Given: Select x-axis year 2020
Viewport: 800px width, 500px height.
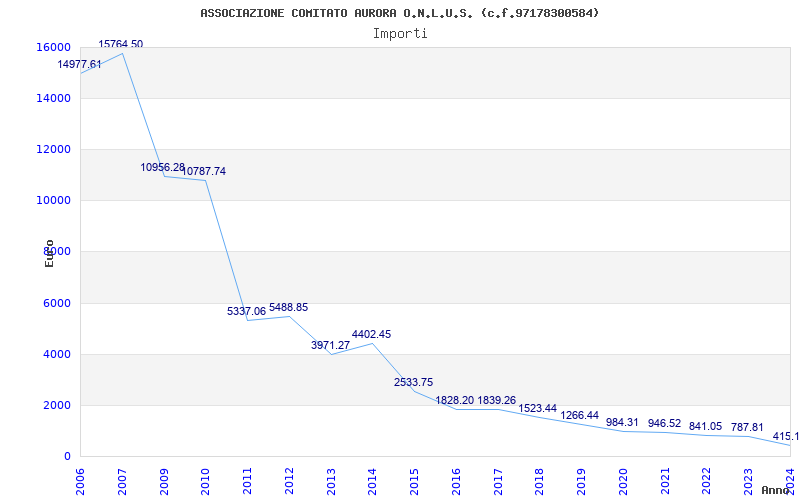Looking at the screenshot, I should (623, 481).
